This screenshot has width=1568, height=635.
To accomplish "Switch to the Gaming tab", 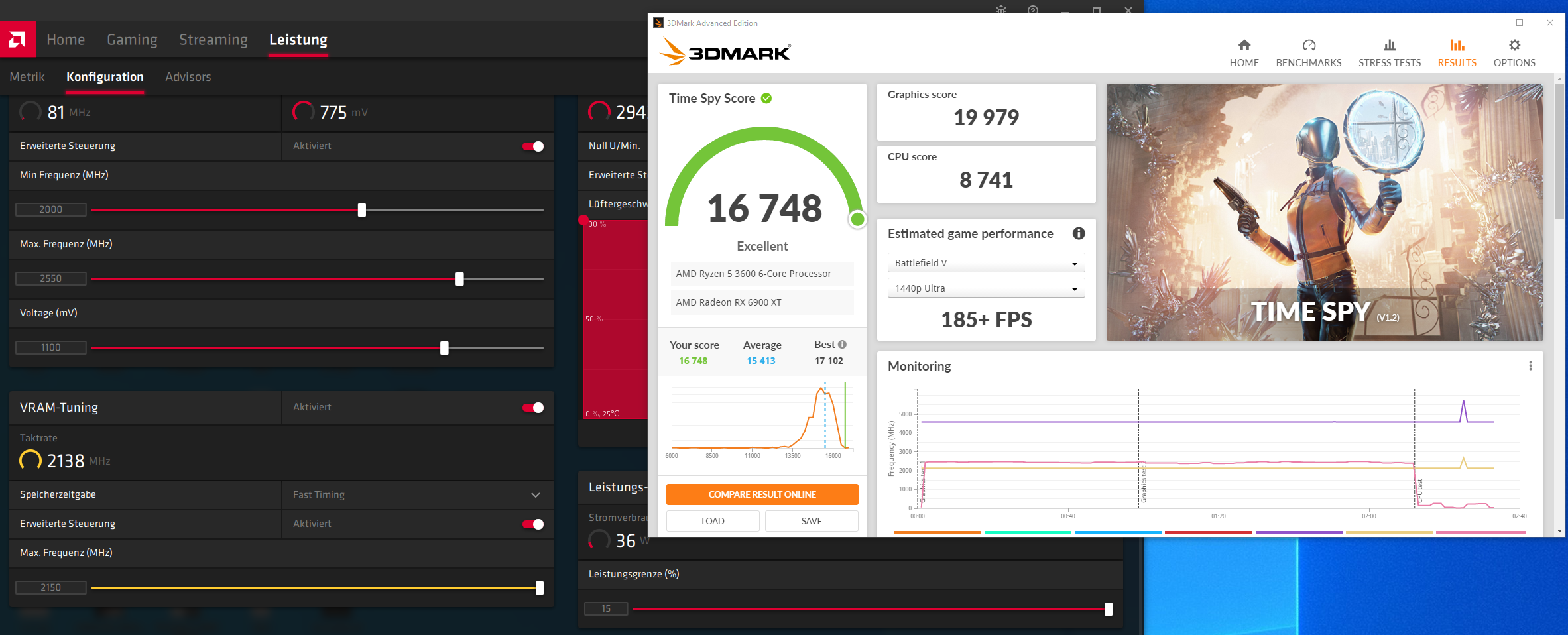I will [x=132, y=40].
